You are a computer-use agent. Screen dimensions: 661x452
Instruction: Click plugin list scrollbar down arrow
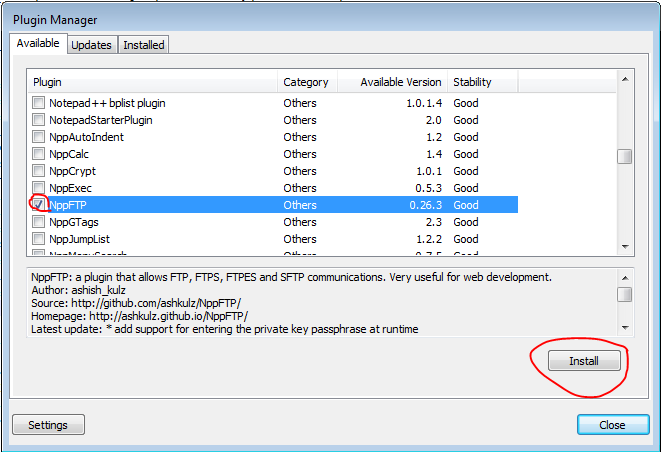(625, 247)
